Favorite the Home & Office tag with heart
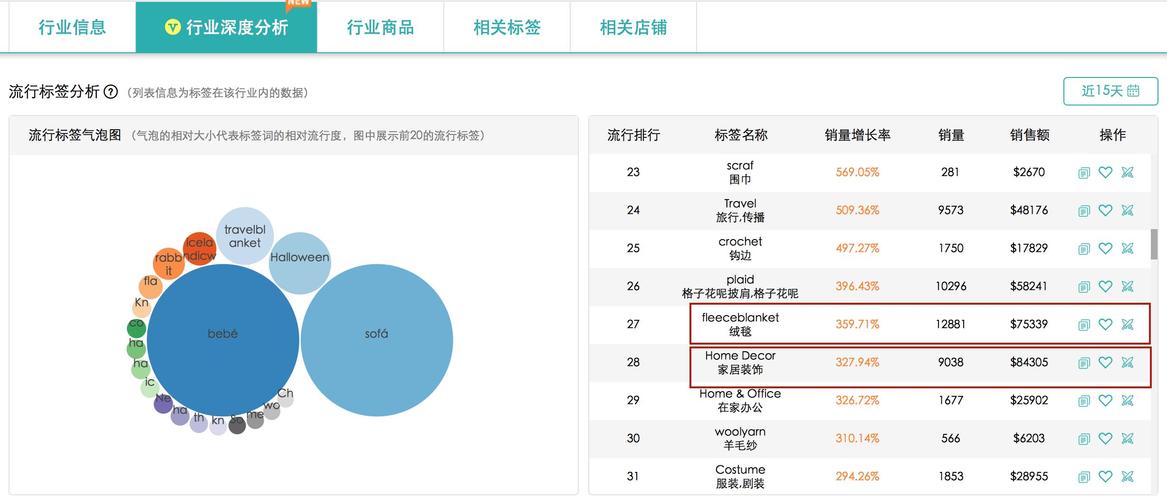1167x500 pixels. click(1105, 400)
